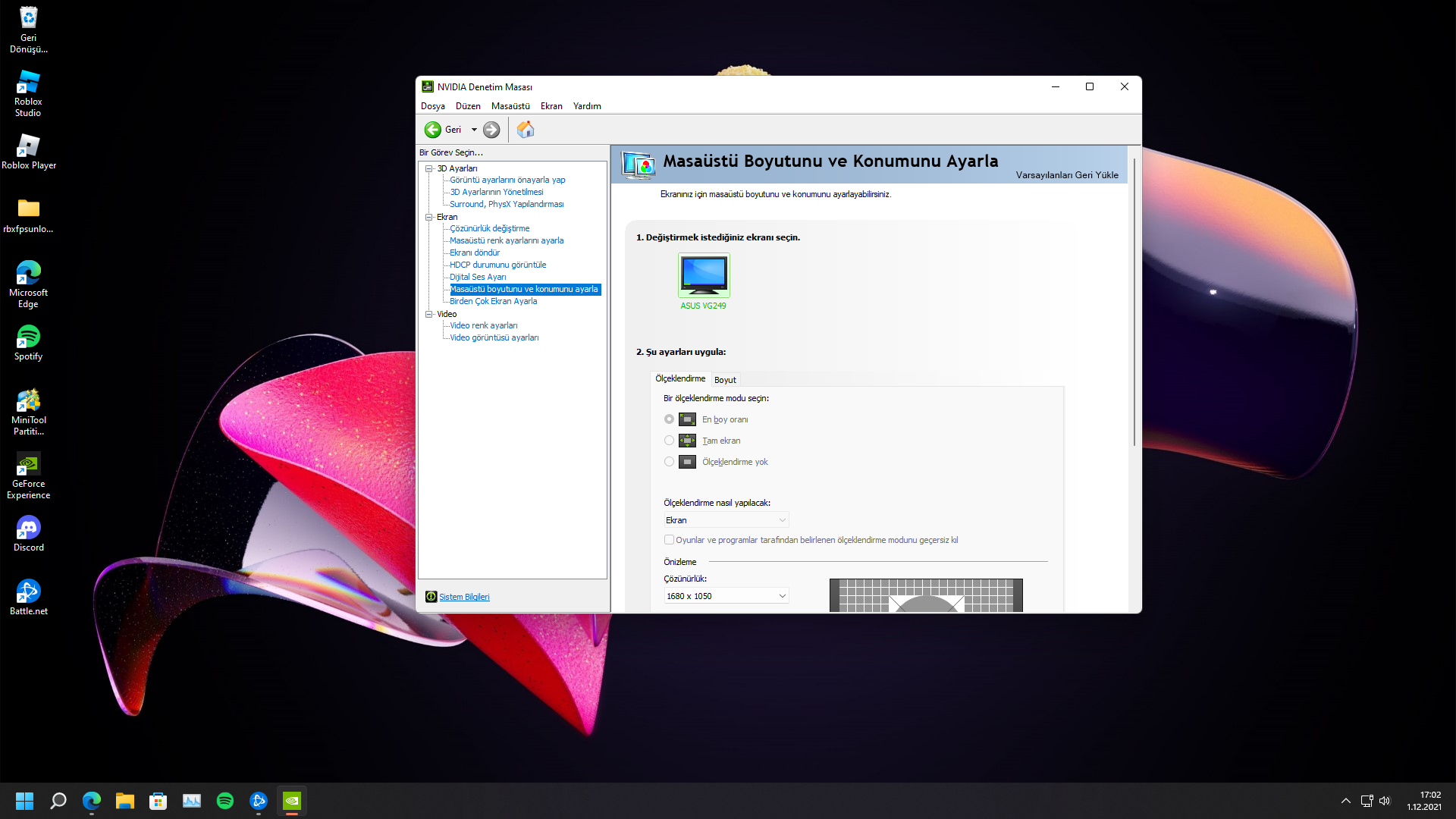
Task: Click the green Geri back arrow icon
Action: 433,130
